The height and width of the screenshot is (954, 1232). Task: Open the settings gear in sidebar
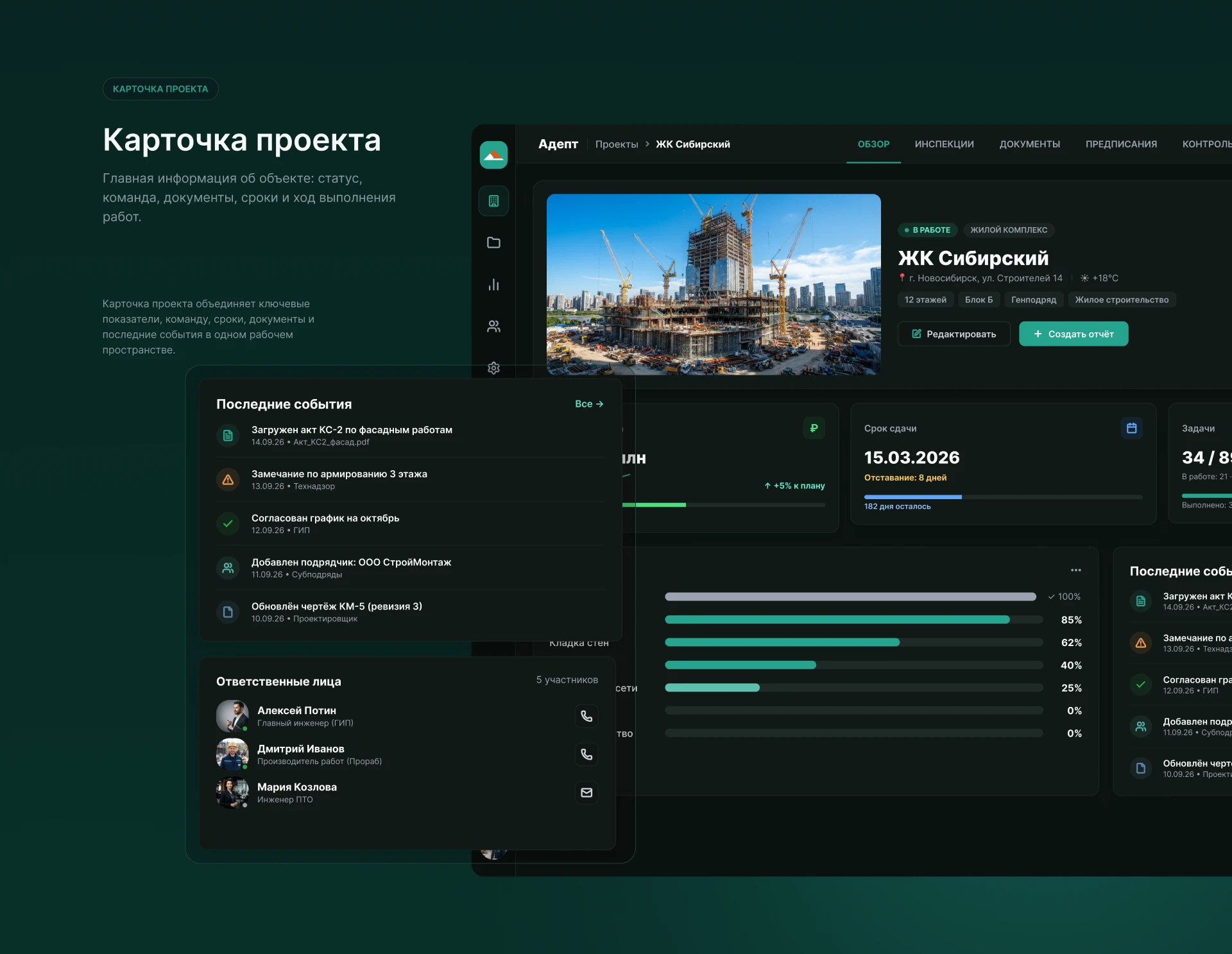(493, 368)
